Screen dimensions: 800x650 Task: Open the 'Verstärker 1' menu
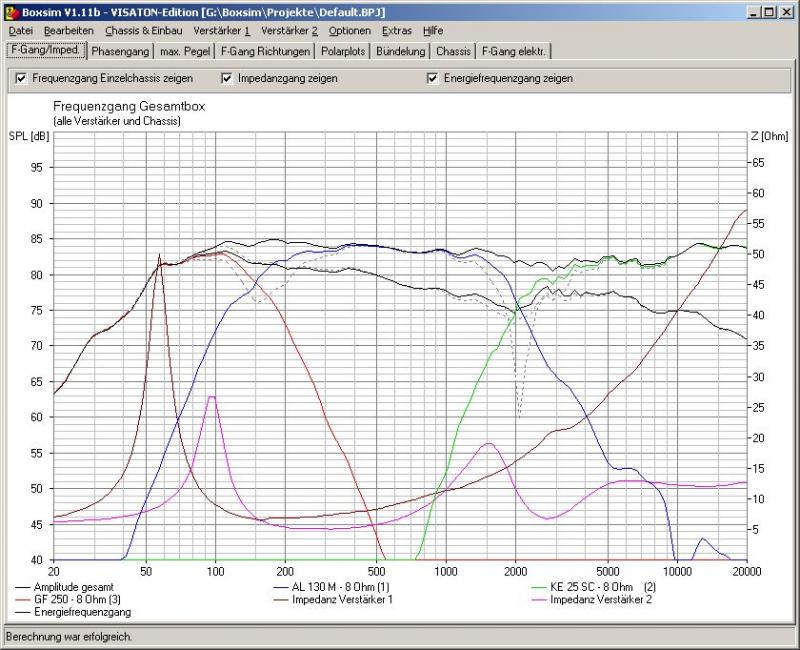click(221, 31)
